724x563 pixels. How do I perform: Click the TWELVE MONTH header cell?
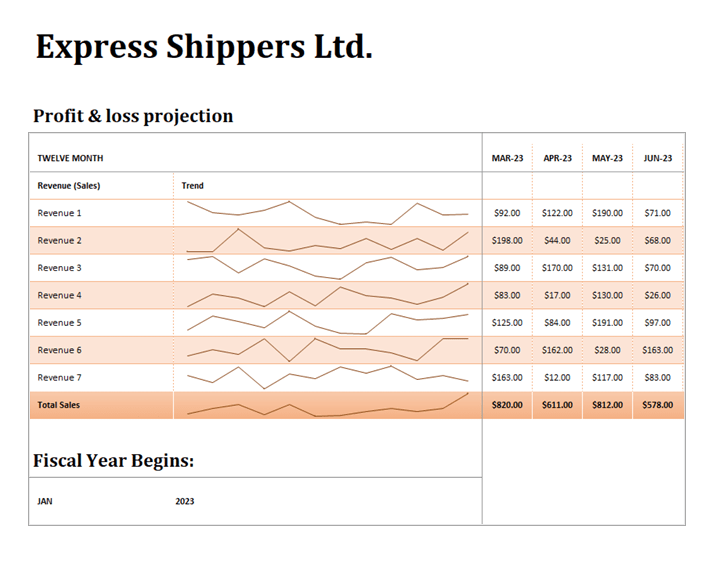[x=70, y=158]
